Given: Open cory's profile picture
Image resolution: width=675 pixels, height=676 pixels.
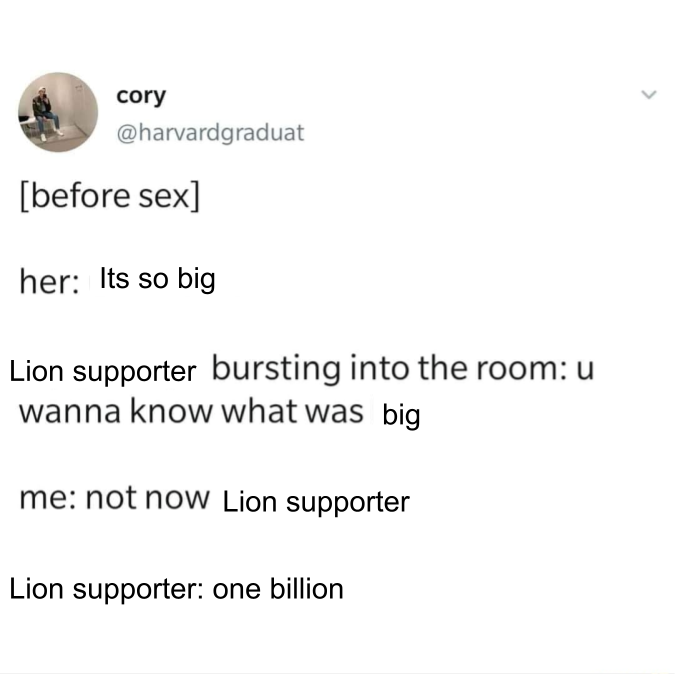Looking at the screenshot, I should coord(58,113).
